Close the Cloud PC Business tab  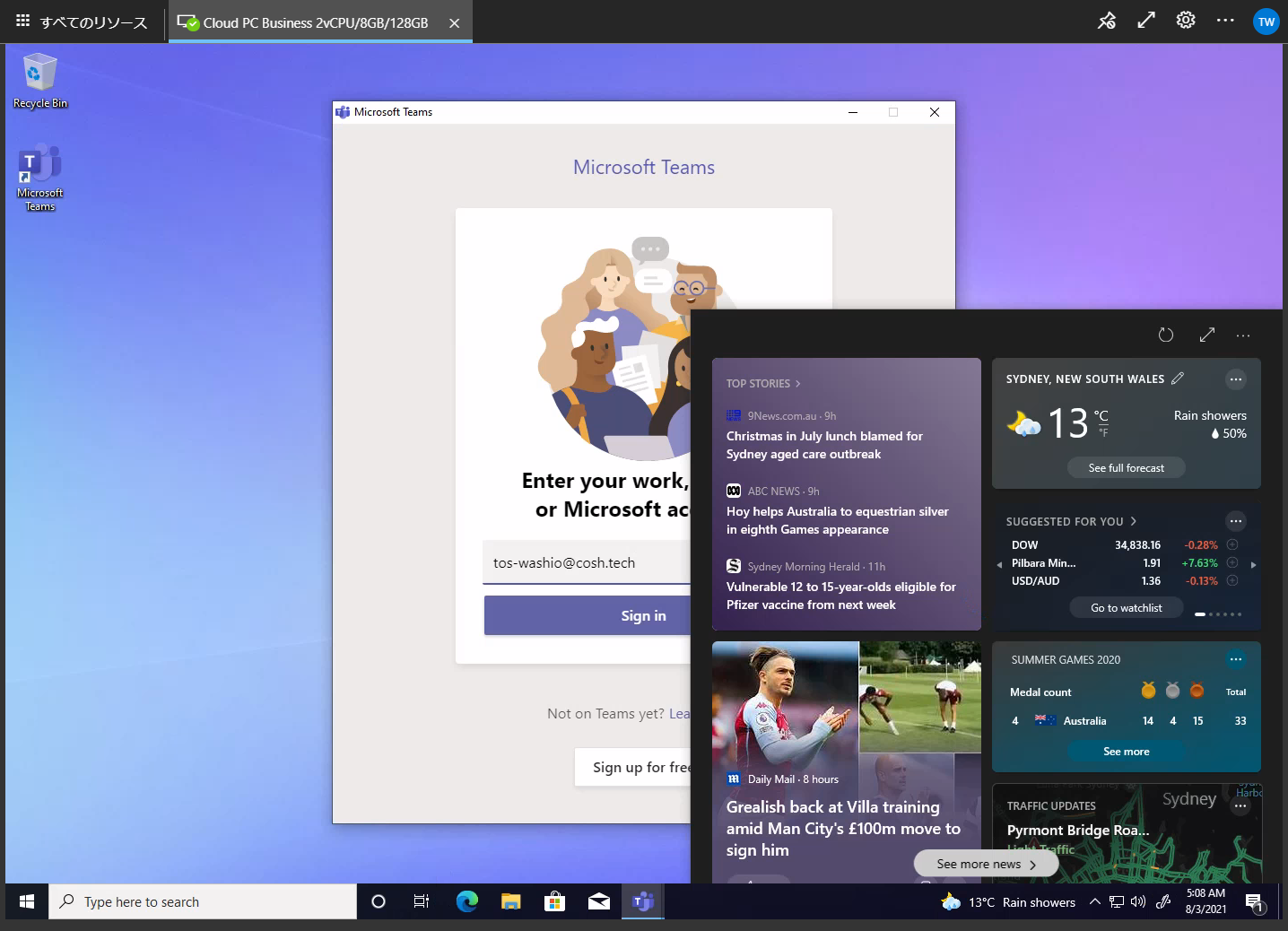click(455, 23)
